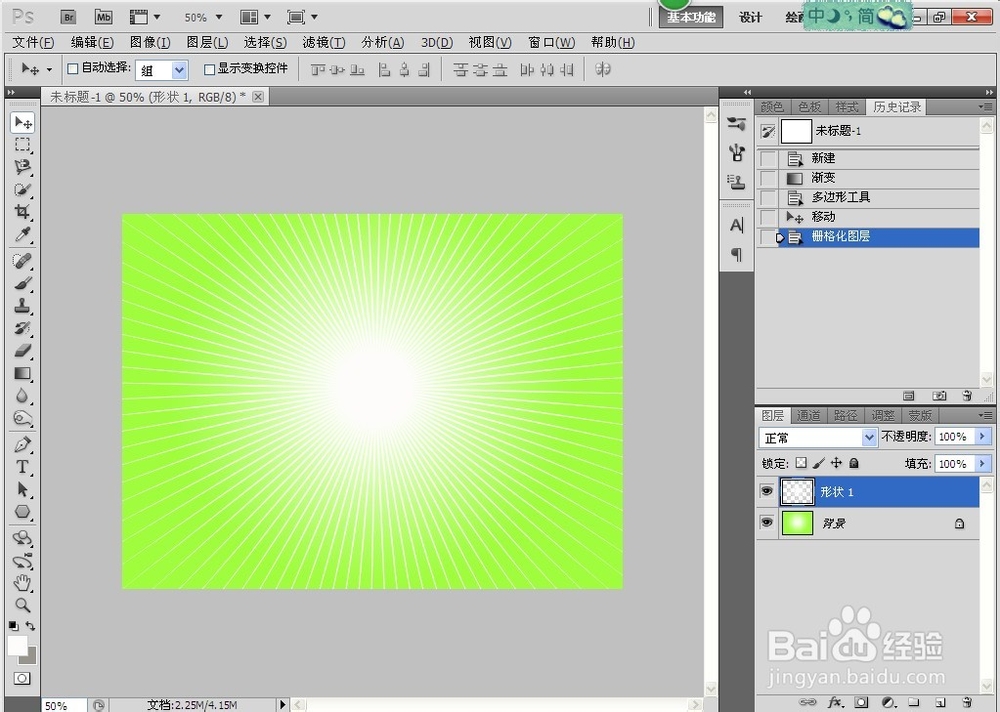Select the Eraser tool
The width and height of the screenshot is (1000, 712).
tap(23, 351)
